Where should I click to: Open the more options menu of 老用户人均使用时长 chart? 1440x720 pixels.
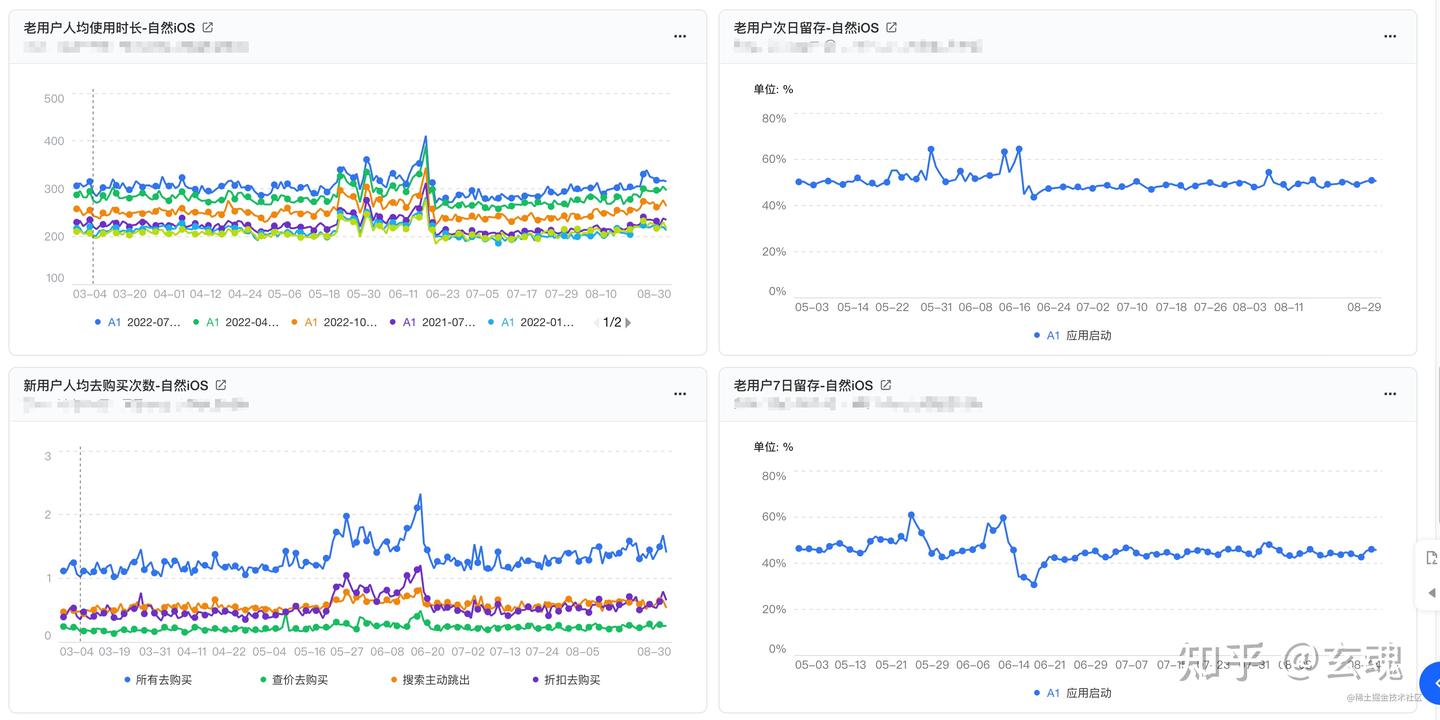point(680,36)
